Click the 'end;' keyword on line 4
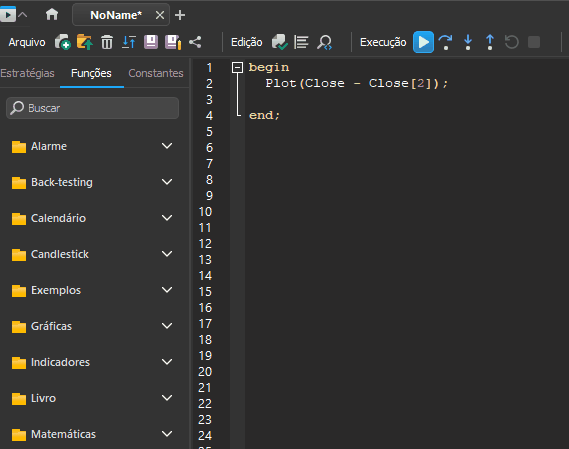The width and height of the screenshot is (569, 449). click(x=265, y=115)
